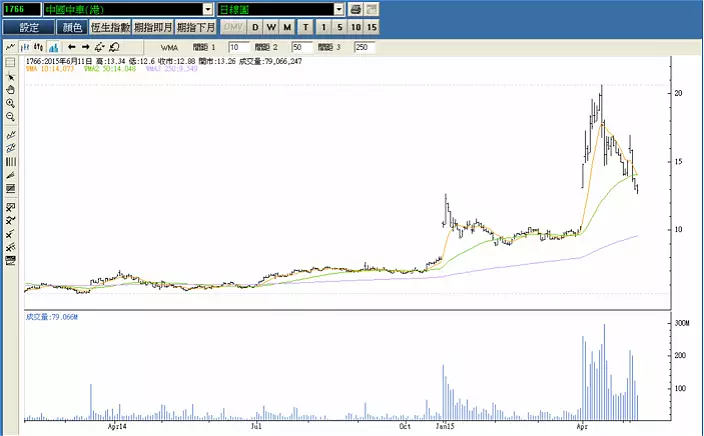Toggle the bar chart (OHLC) style
Viewport: 704px width, 436px height.
[x=25, y=46]
